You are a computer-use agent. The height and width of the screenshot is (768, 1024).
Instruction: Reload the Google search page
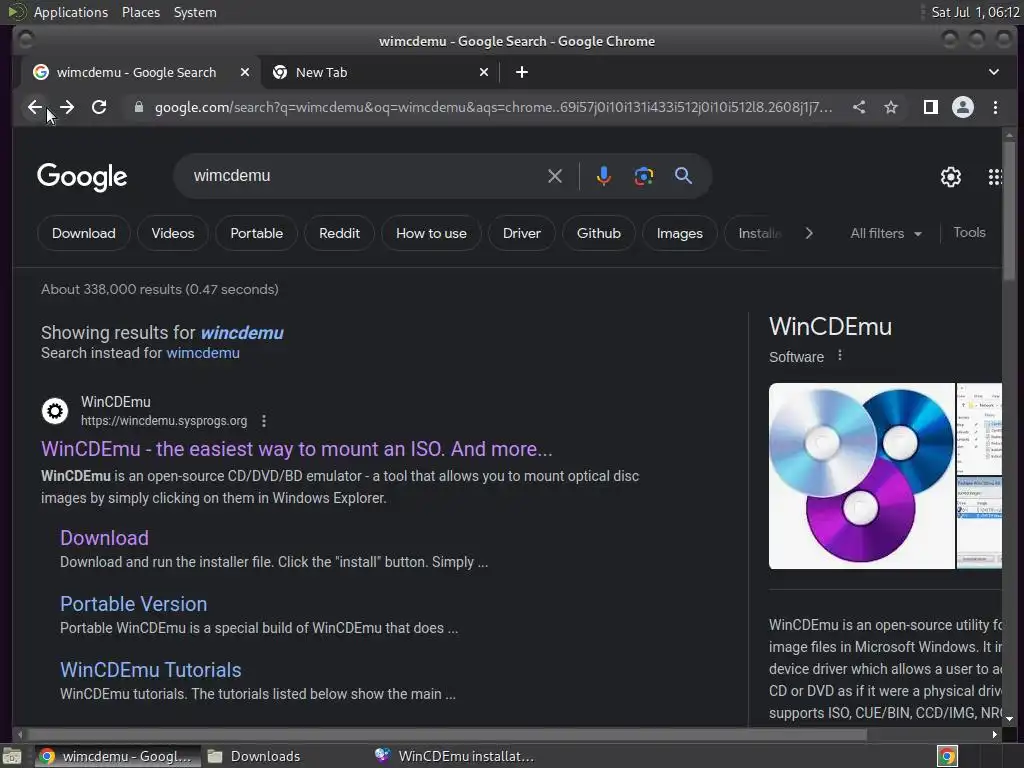pyautogui.click(x=99, y=107)
